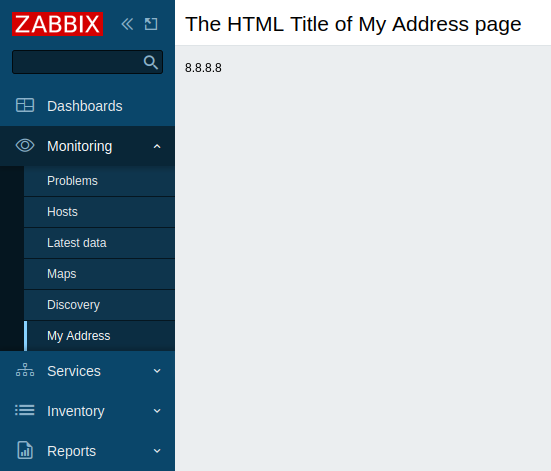Focus the sidebar search input field
This screenshot has width=551, height=471.
point(77,62)
